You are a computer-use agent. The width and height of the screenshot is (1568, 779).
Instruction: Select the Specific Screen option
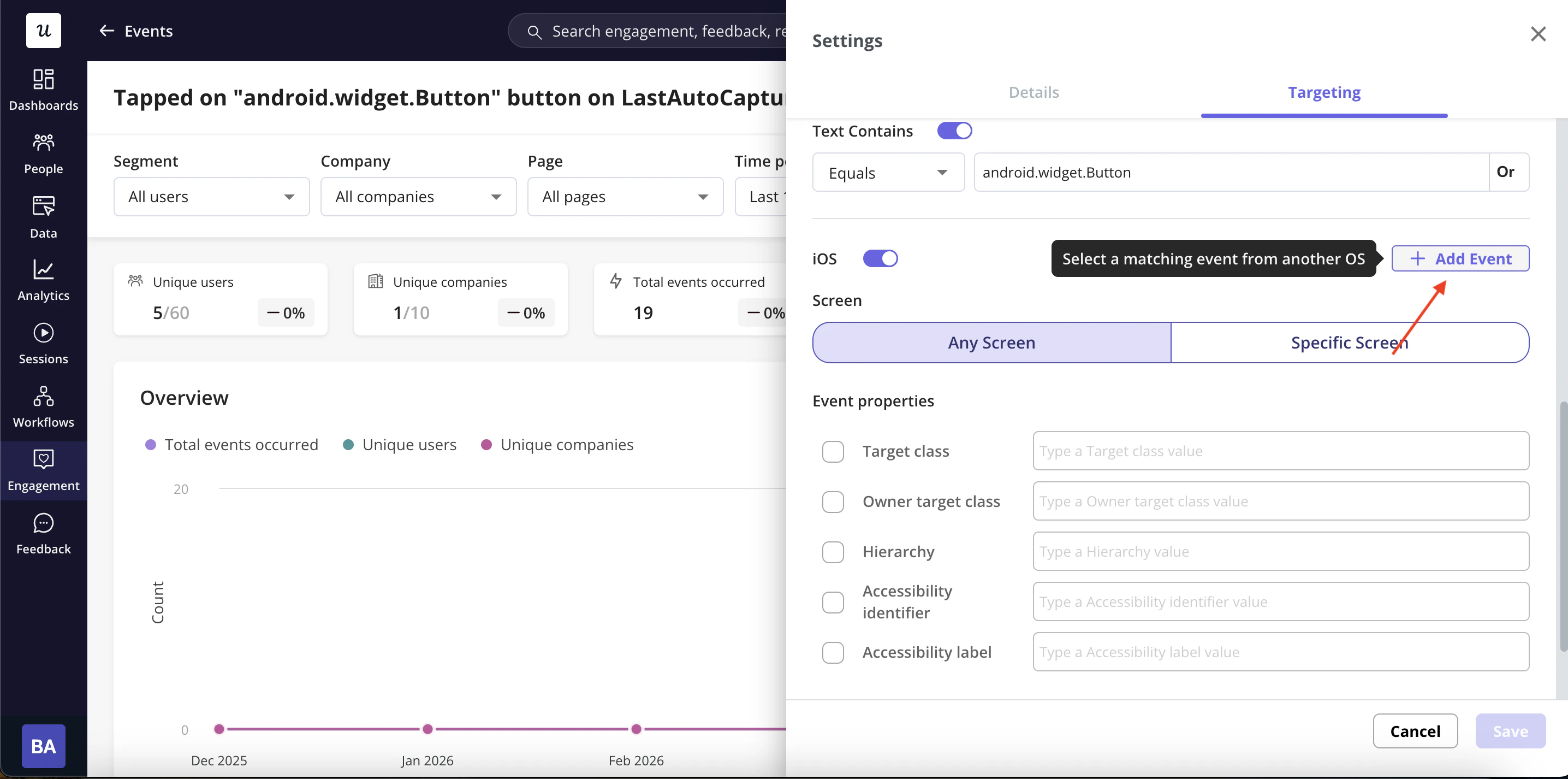pyautogui.click(x=1350, y=343)
